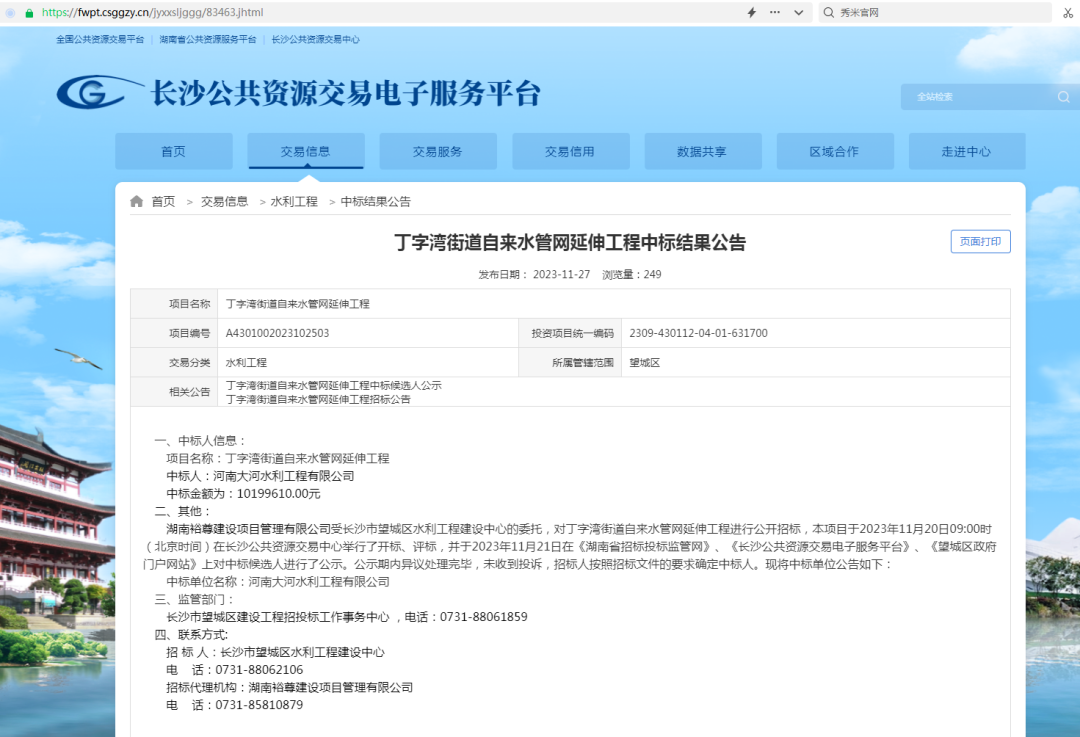The width and height of the screenshot is (1080, 737).
Task: Click the browser search magnifier icon
Action: click(829, 12)
